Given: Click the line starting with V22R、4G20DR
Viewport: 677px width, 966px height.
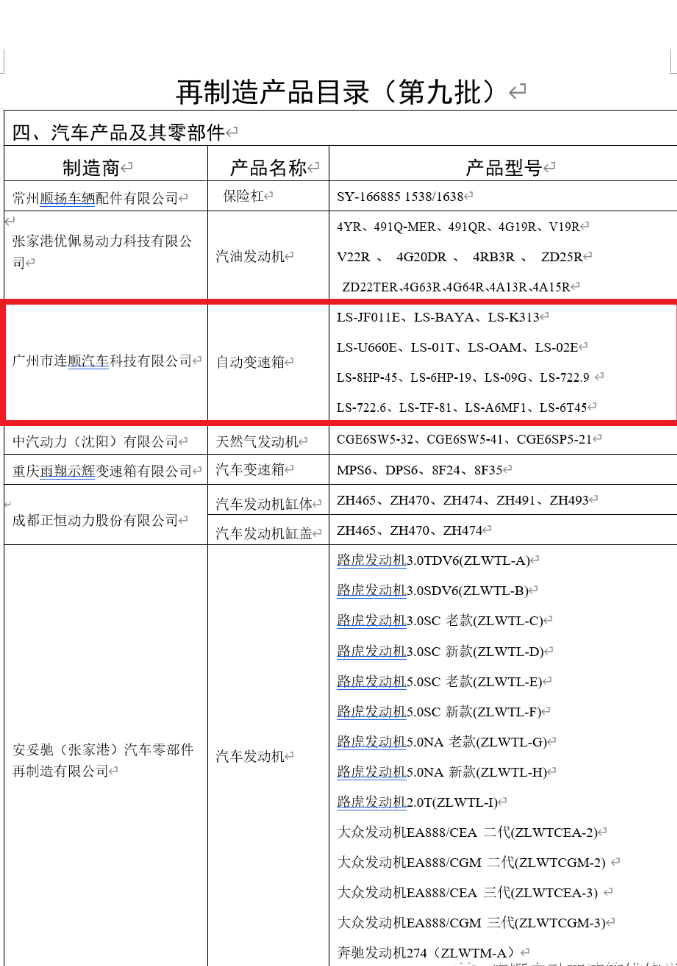Looking at the screenshot, I should [460, 256].
